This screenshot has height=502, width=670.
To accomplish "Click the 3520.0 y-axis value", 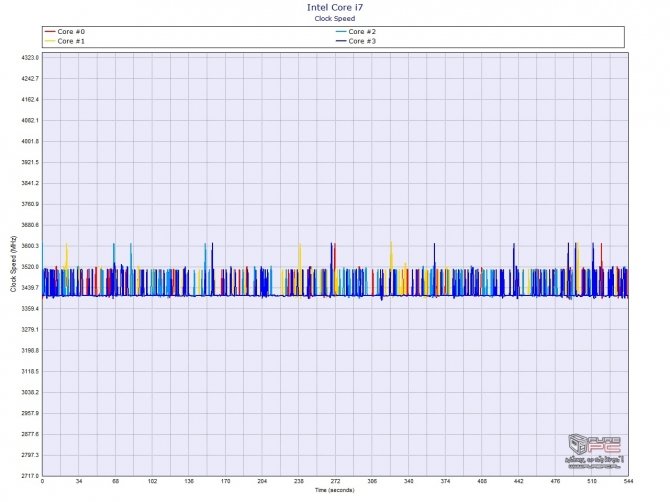I will (30, 267).
